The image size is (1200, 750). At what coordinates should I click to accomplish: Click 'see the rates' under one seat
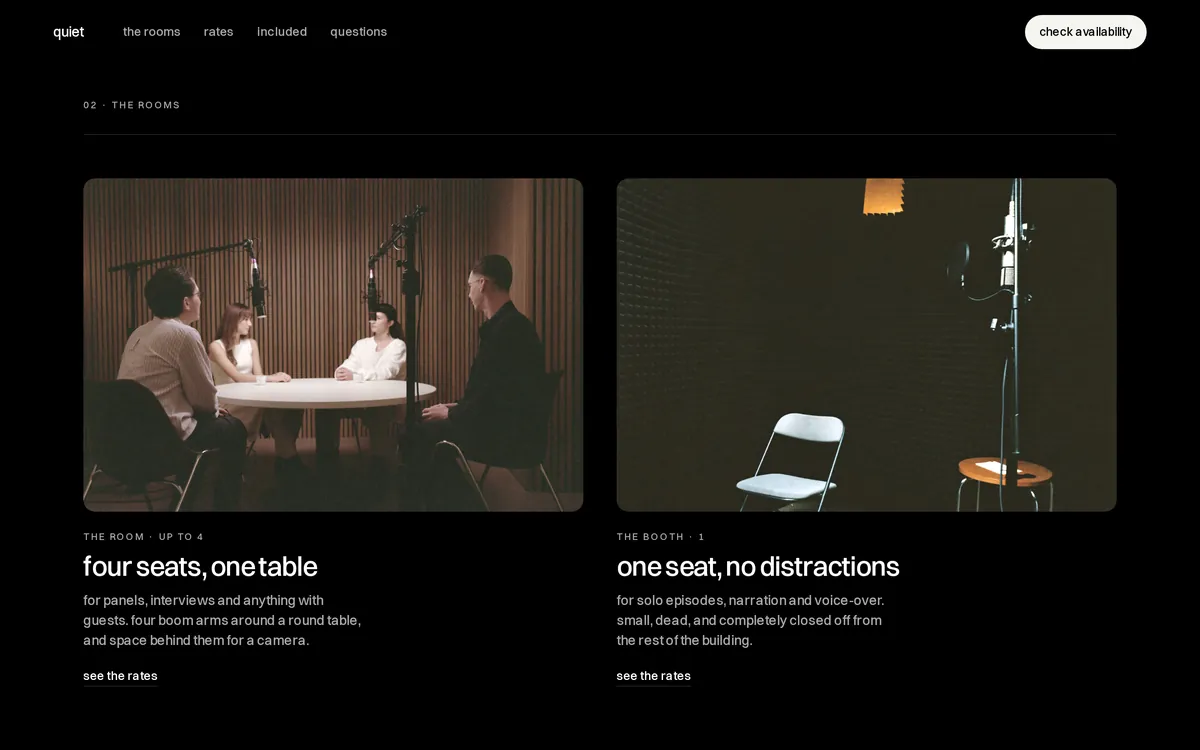pos(653,676)
